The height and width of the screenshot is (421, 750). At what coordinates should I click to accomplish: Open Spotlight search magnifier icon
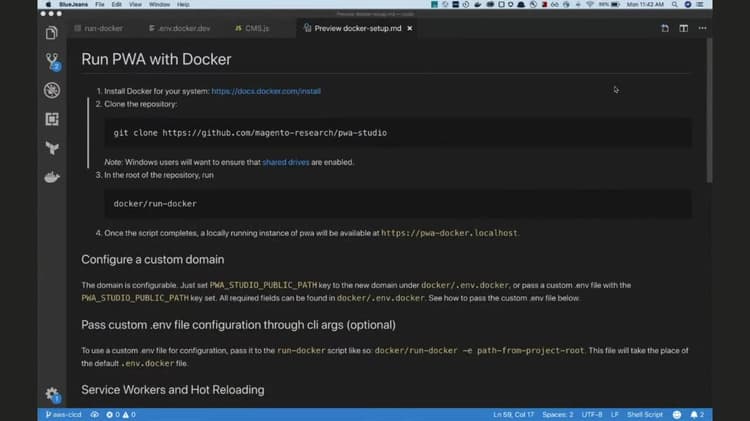(x=674, y=4)
